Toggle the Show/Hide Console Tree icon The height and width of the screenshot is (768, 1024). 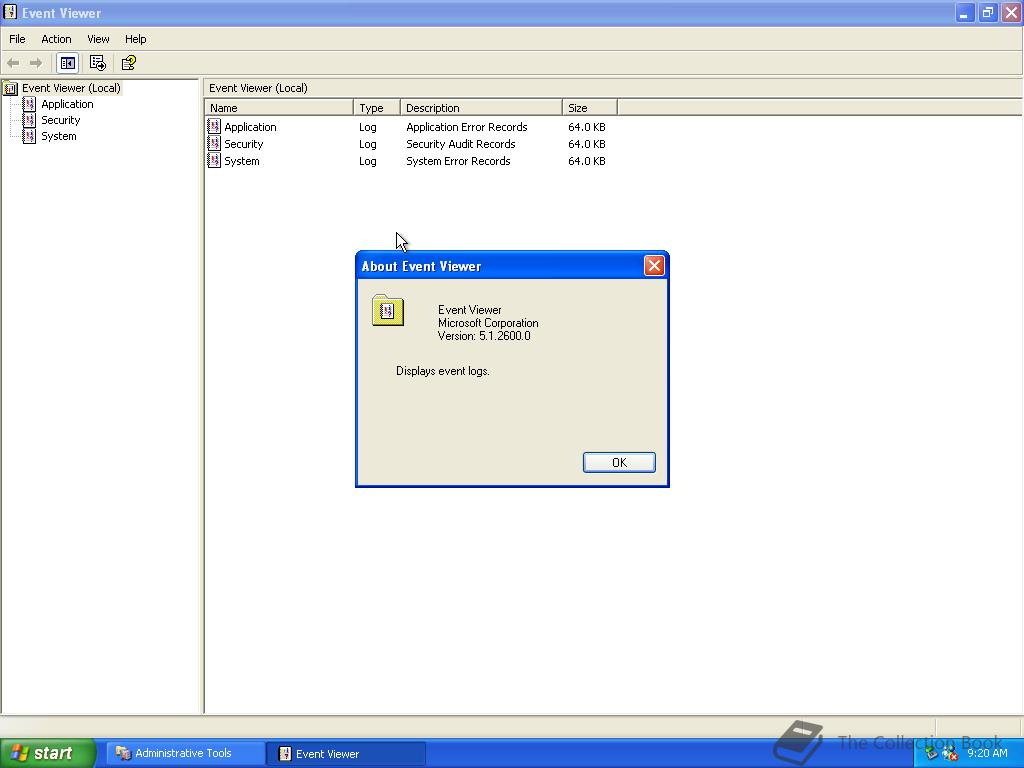pyautogui.click(x=67, y=63)
